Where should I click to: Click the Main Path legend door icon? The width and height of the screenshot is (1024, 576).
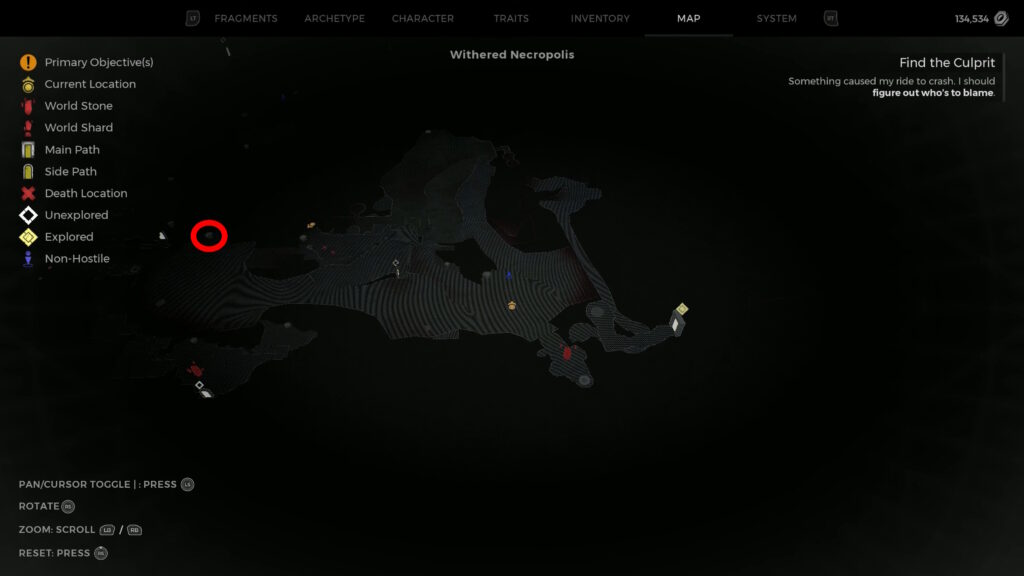(x=28, y=150)
